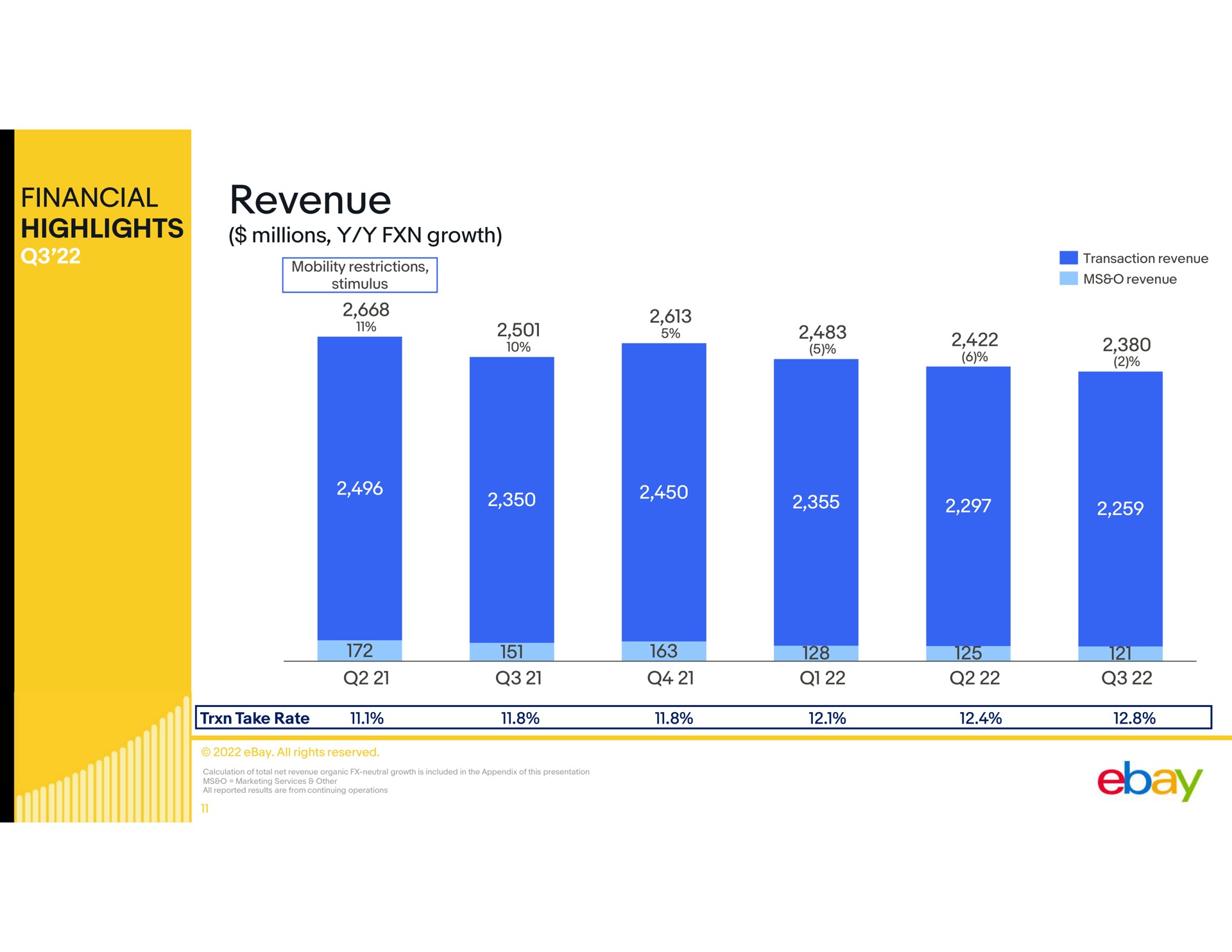Click the 11.8% take rate under Q3 21
The image size is (1232, 952).
(520, 718)
